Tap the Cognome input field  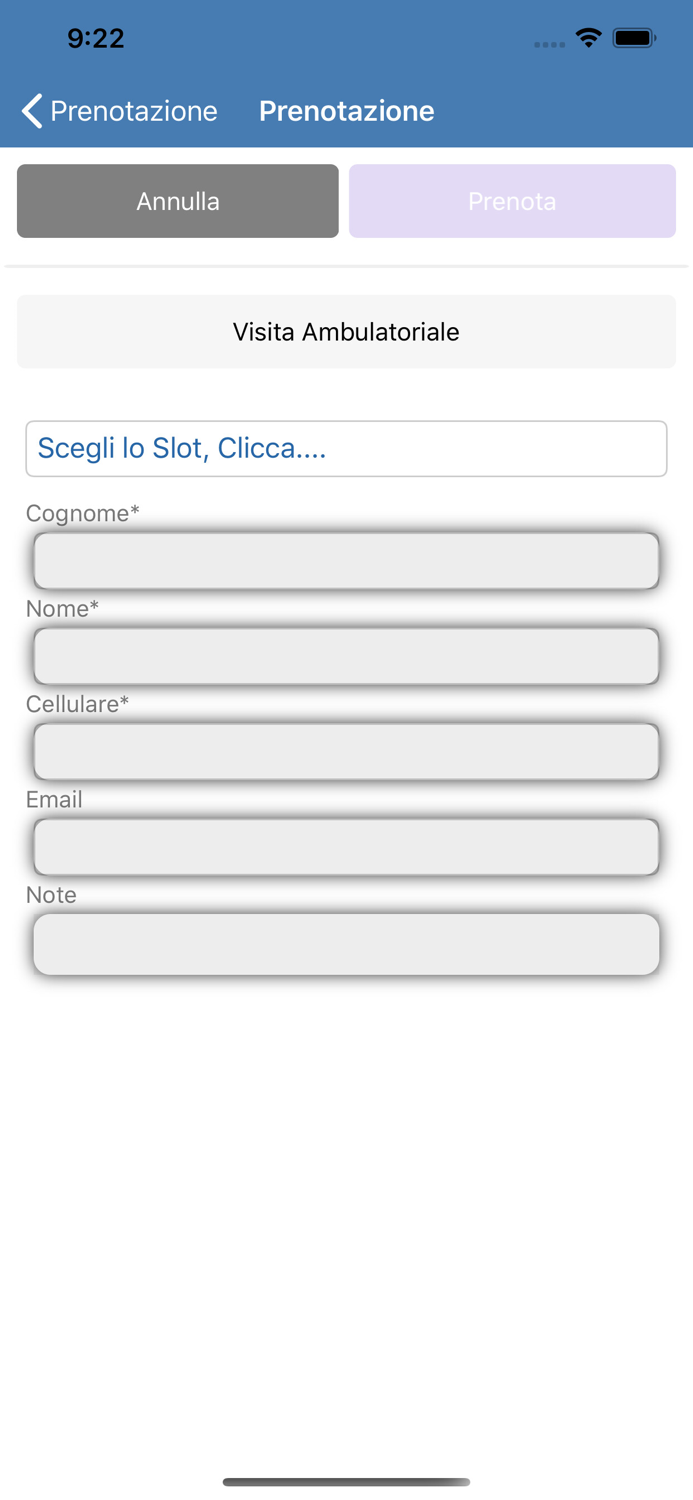click(346, 560)
